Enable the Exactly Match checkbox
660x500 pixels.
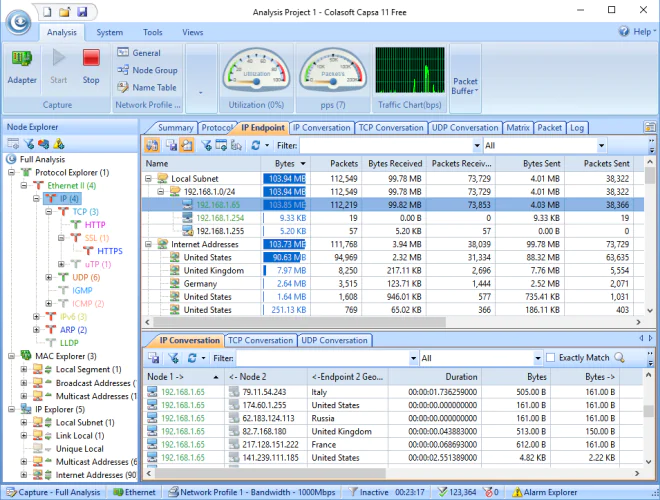pyautogui.click(x=551, y=357)
